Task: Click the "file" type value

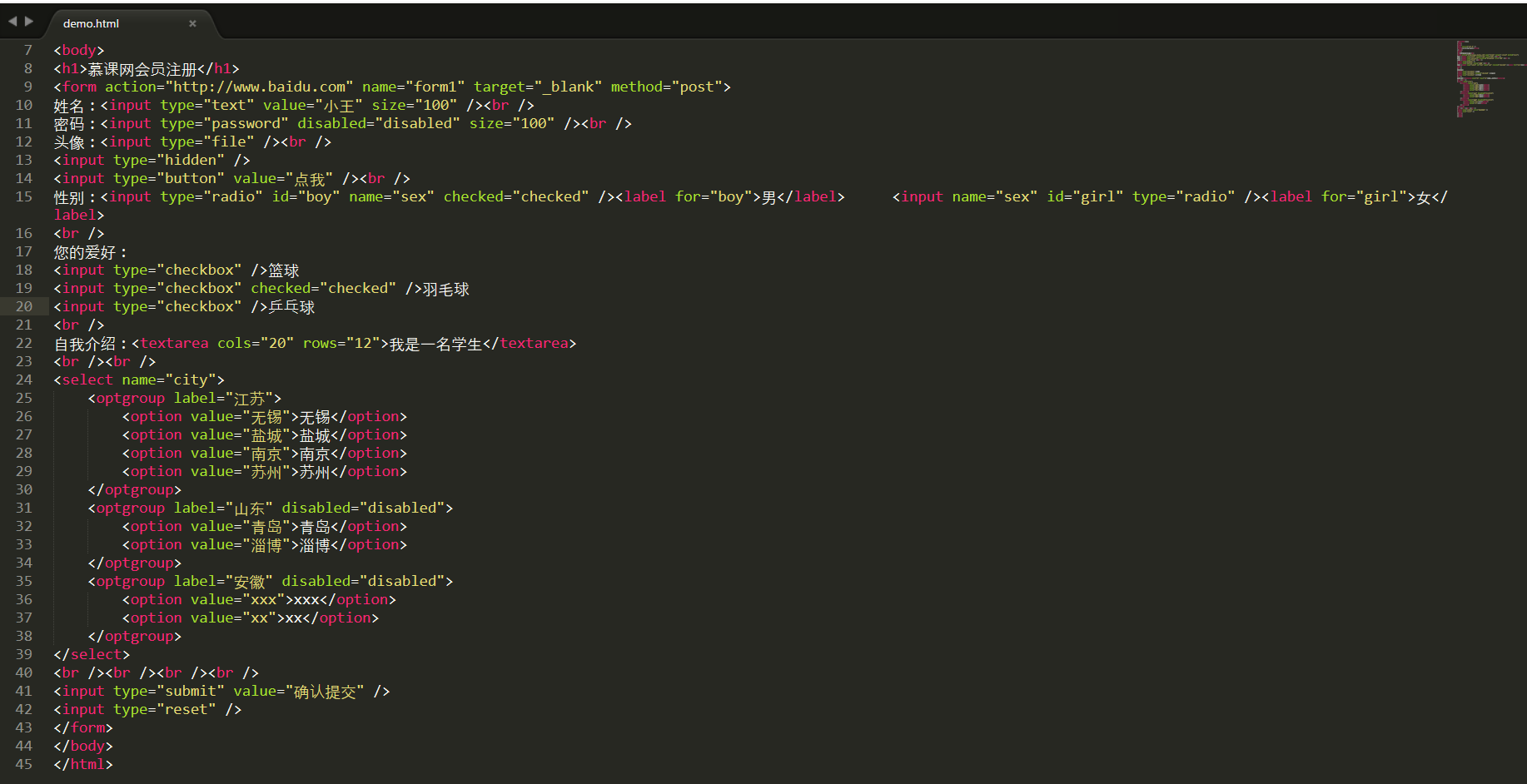Action: [x=229, y=141]
